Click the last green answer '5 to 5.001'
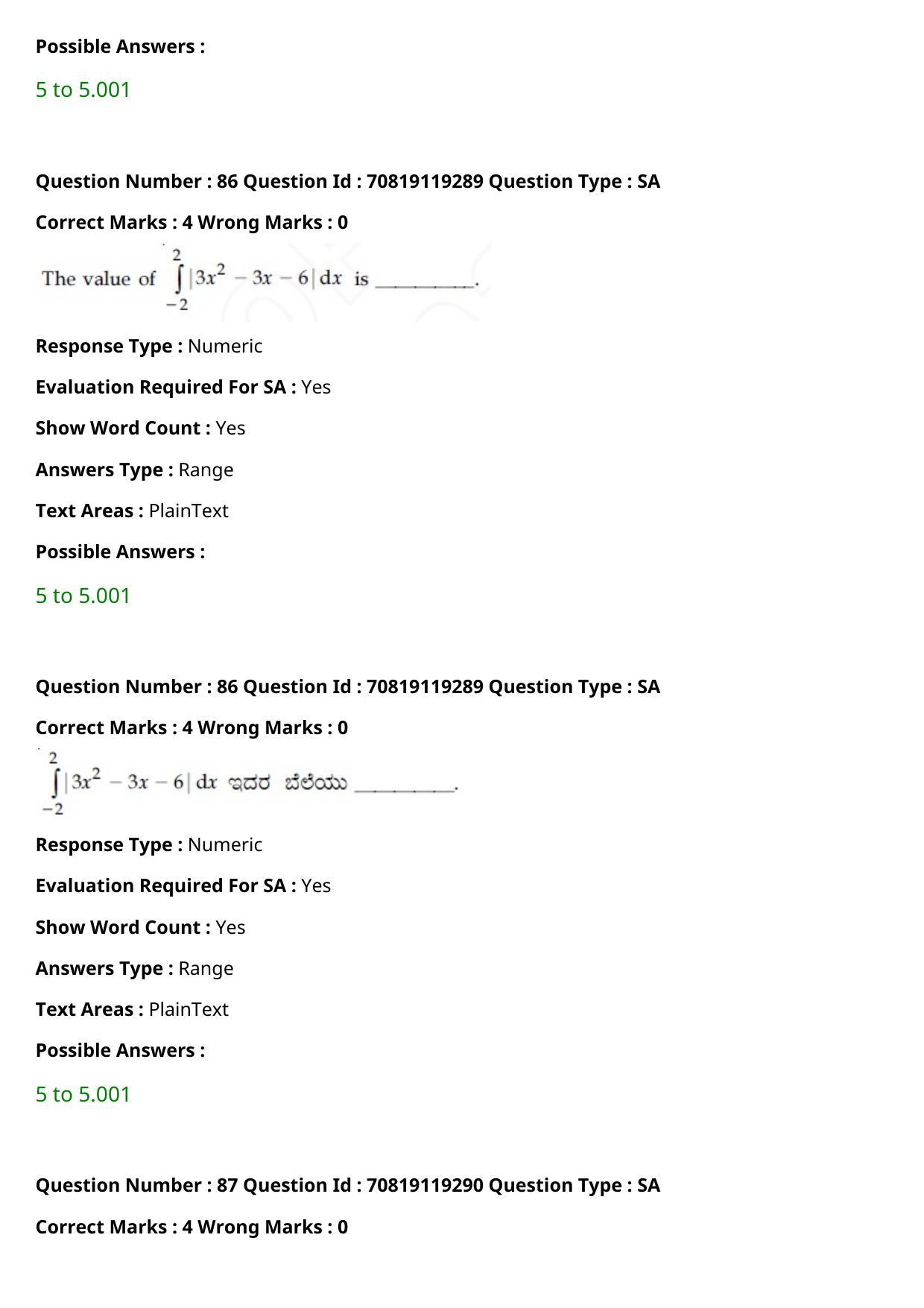 83,1094
